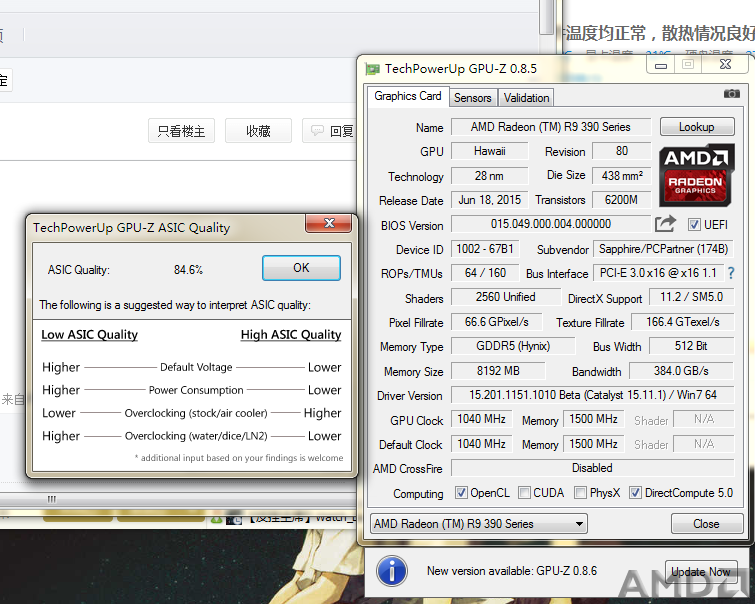
Task: Click Texture Fillrate value 166.4 GTexel/s
Action: pos(682,322)
